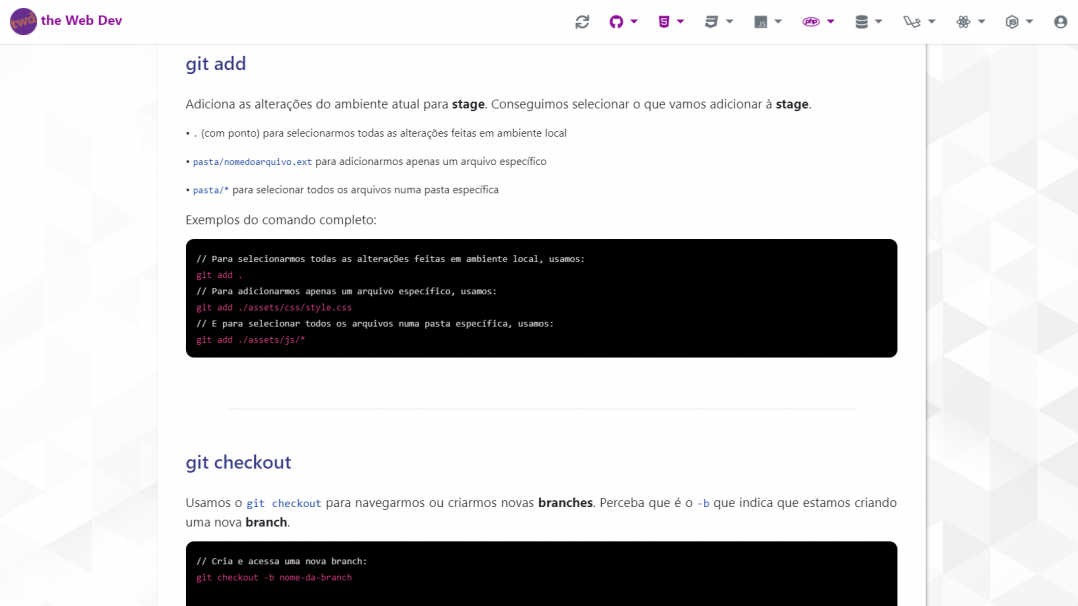Click the CSS3 icon in the navbar
The width and height of the screenshot is (1078, 606).
[x=711, y=21]
